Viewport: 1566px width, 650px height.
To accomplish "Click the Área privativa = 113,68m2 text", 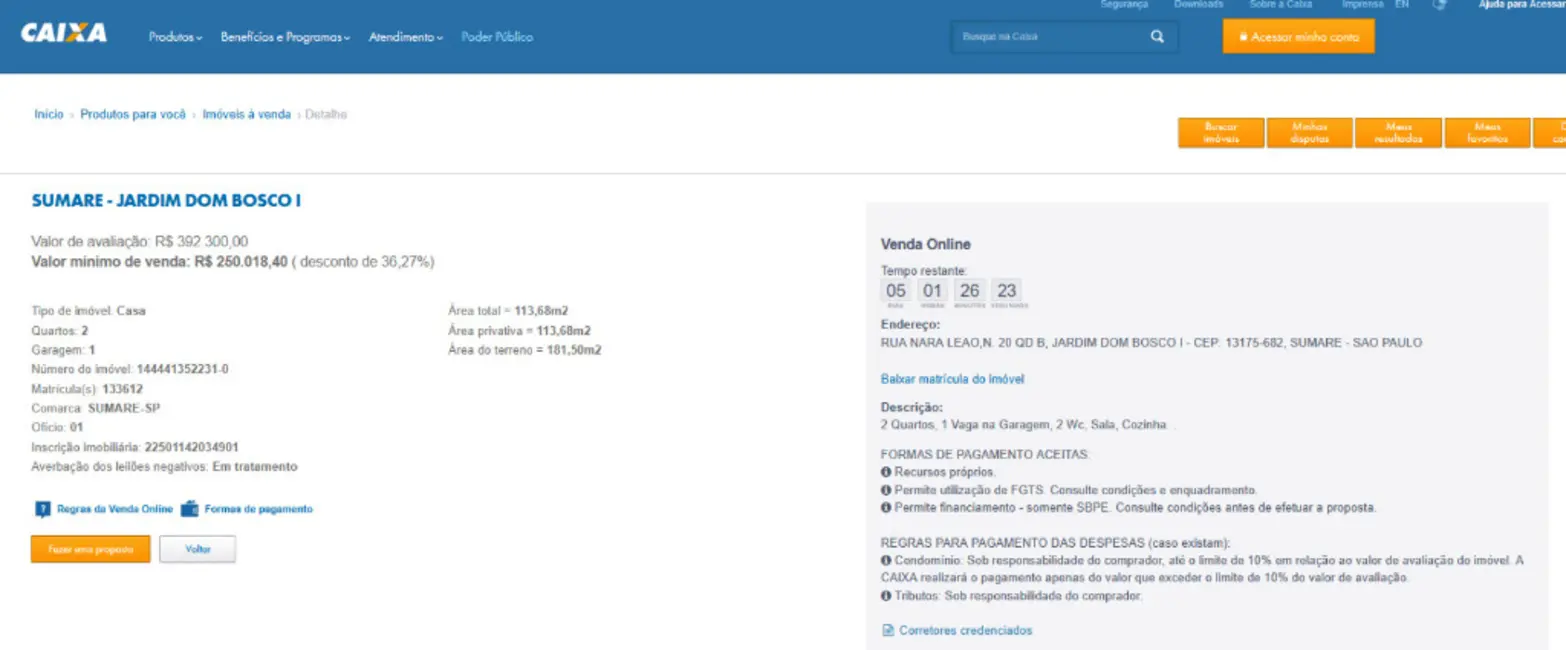I will click(x=519, y=330).
